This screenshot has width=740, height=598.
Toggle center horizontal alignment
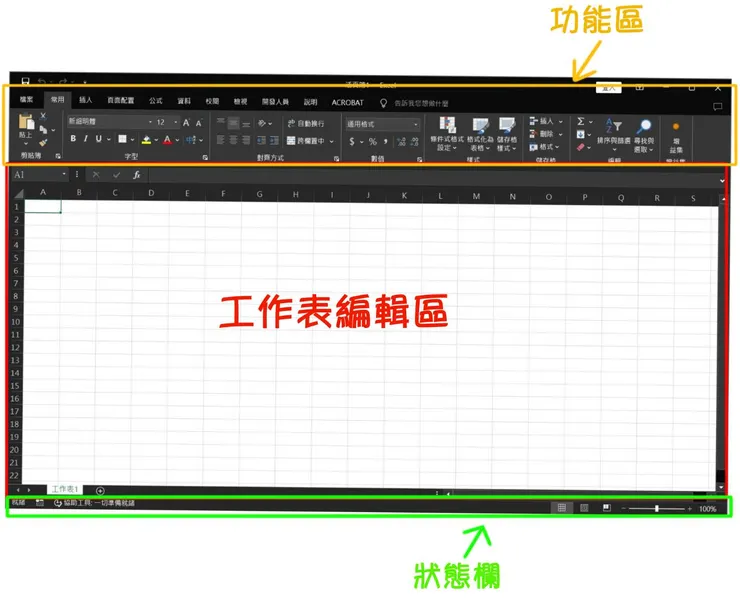(233, 140)
